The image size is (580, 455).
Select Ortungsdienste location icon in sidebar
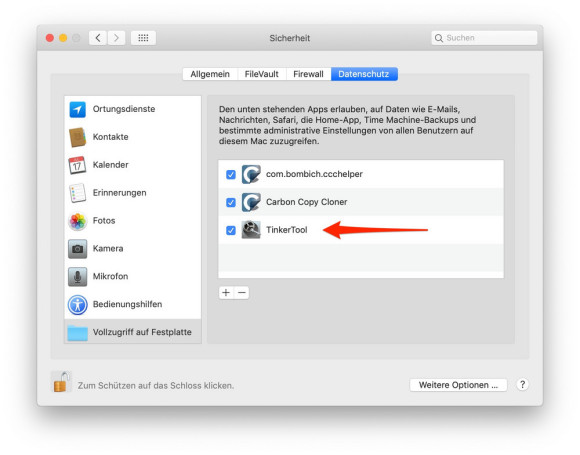coord(77,109)
